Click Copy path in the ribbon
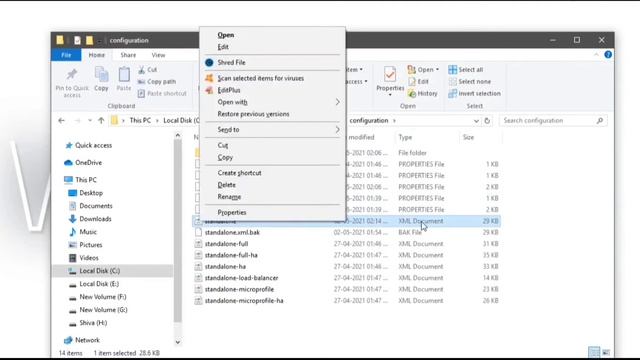 (157, 82)
